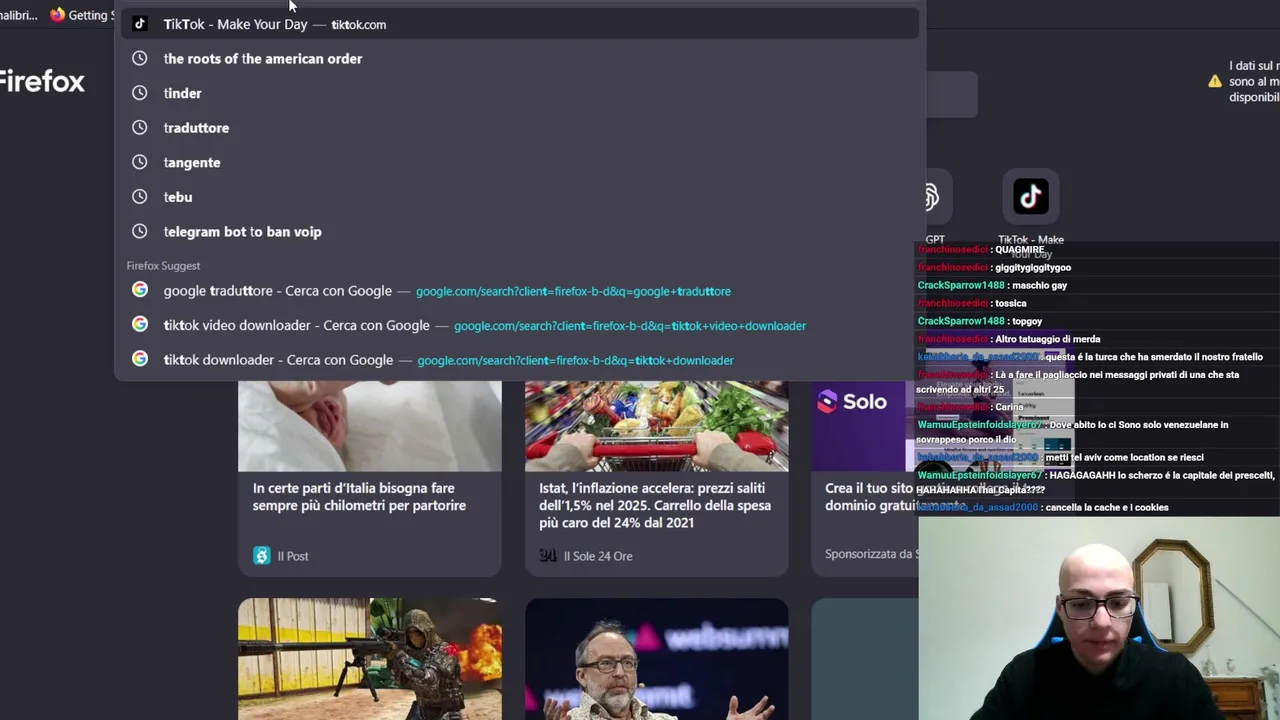Screen dimensions: 1280x720
Task: Click the 'Il Sole 24 Ore' source label
Action: click(598, 556)
